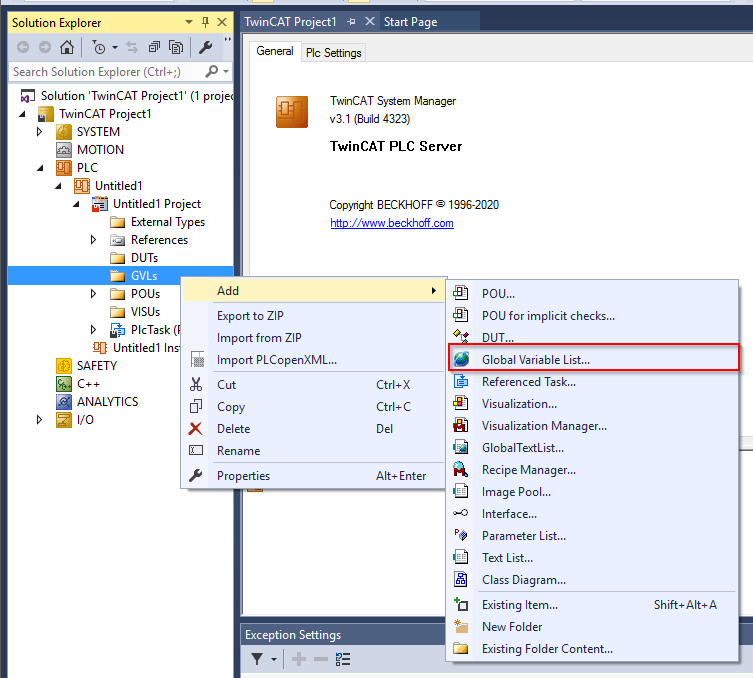The image size is (753, 678).
Task: Click the Interface... icon in submenu
Action: tap(461, 513)
